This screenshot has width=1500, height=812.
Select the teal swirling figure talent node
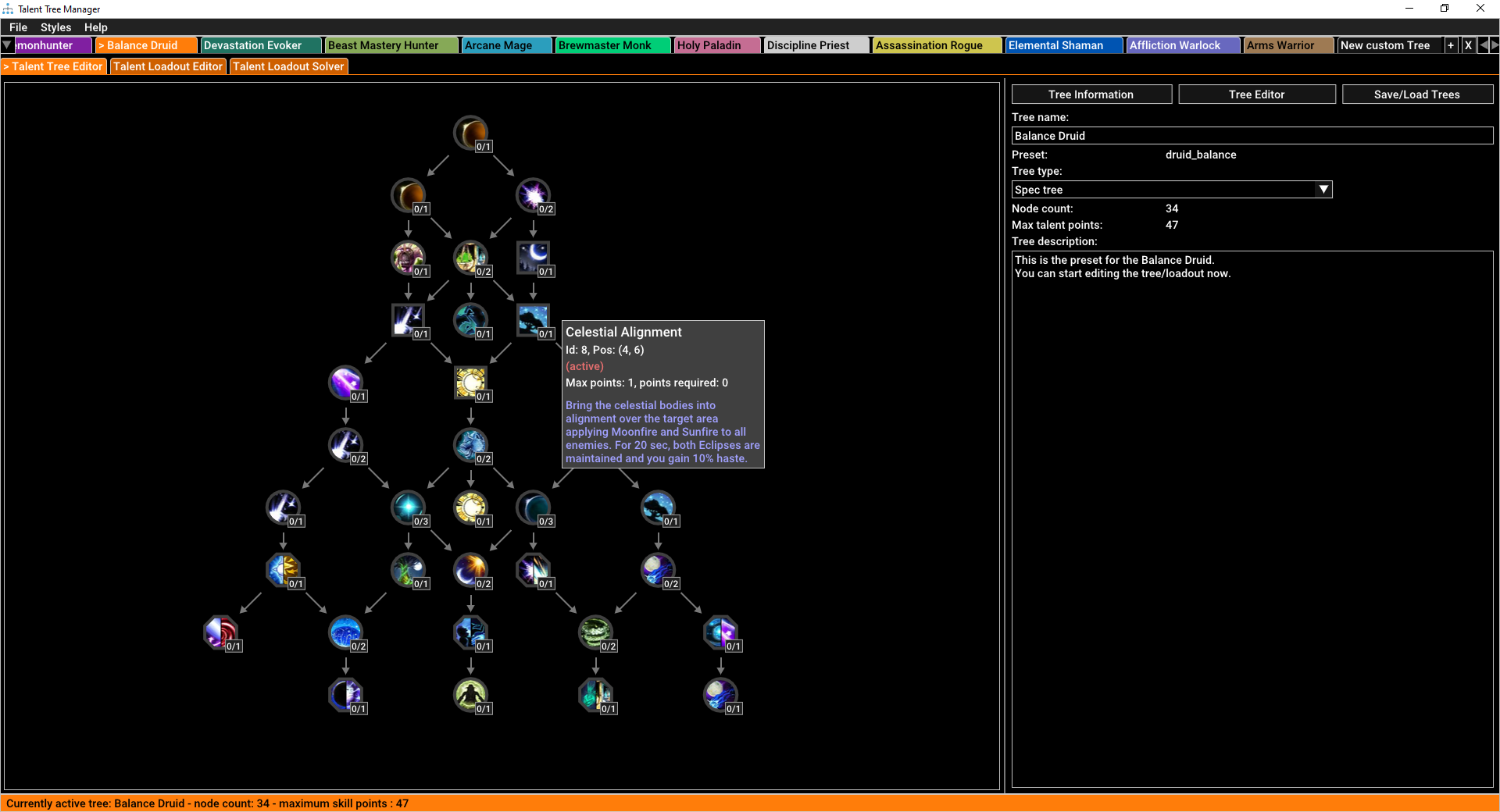coord(471,320)
